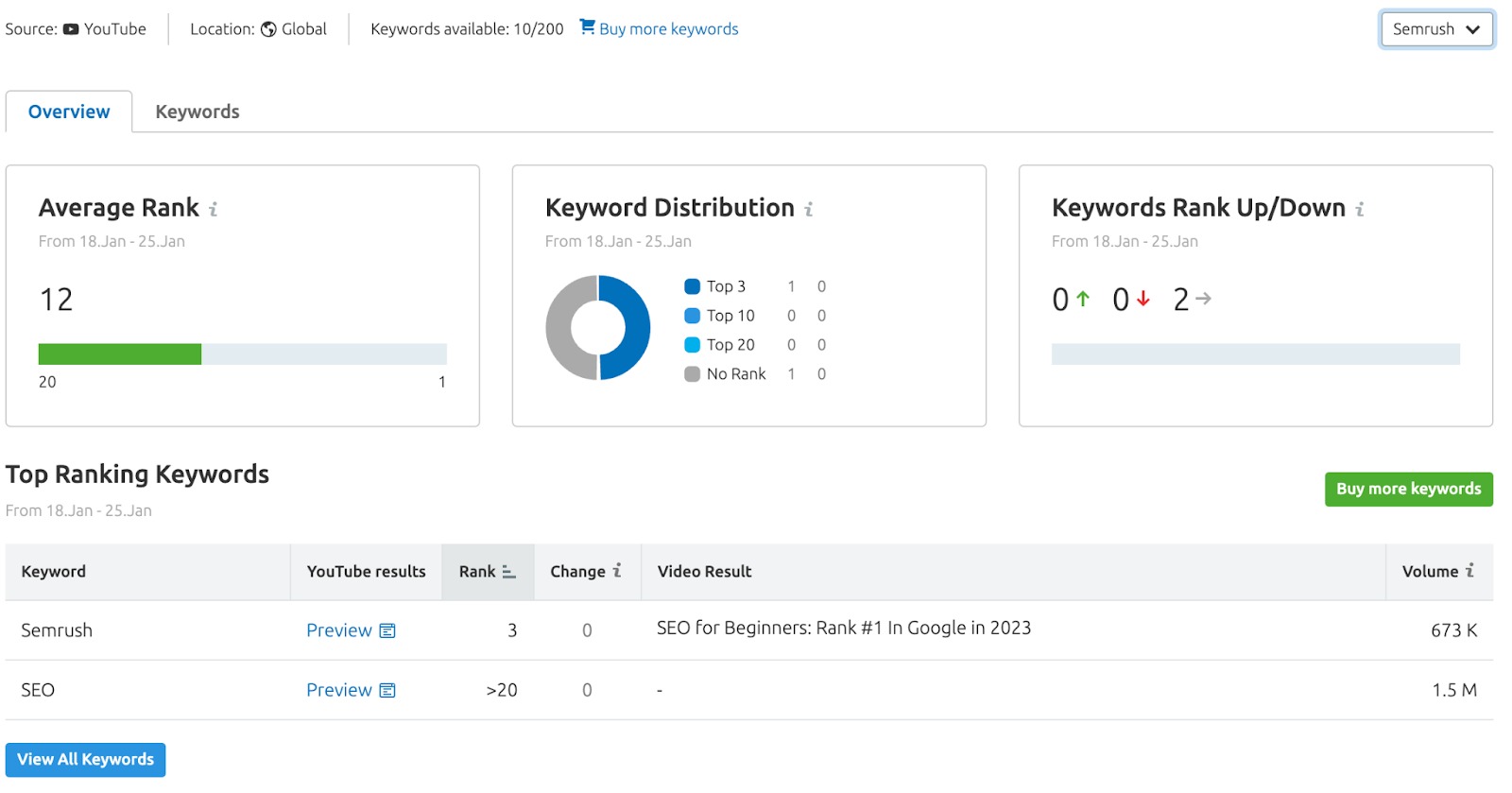This screenshot has height=793, width=1512.
Task: Click the sort icon in Rank column
Action: (x=508, y=572)
